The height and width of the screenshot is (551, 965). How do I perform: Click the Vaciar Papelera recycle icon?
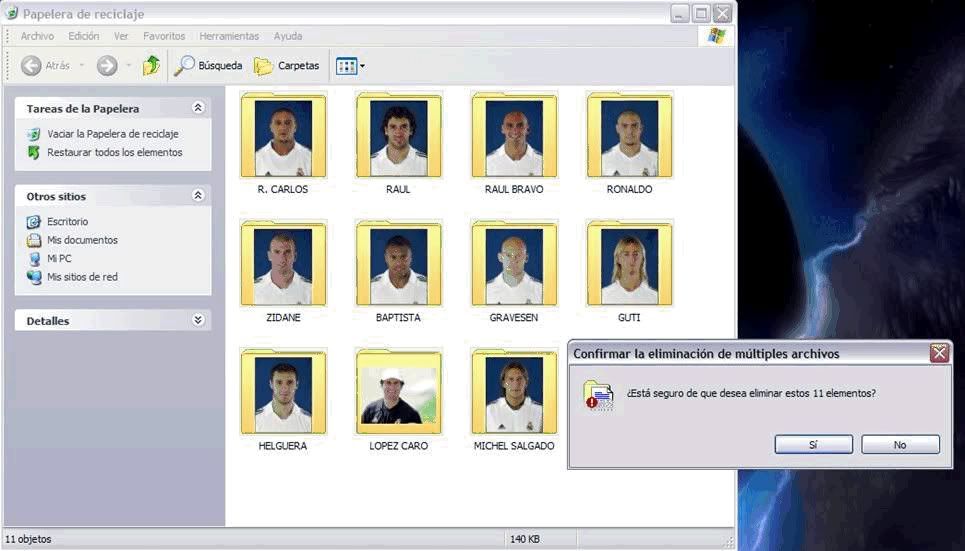click(x=34, y=134)
